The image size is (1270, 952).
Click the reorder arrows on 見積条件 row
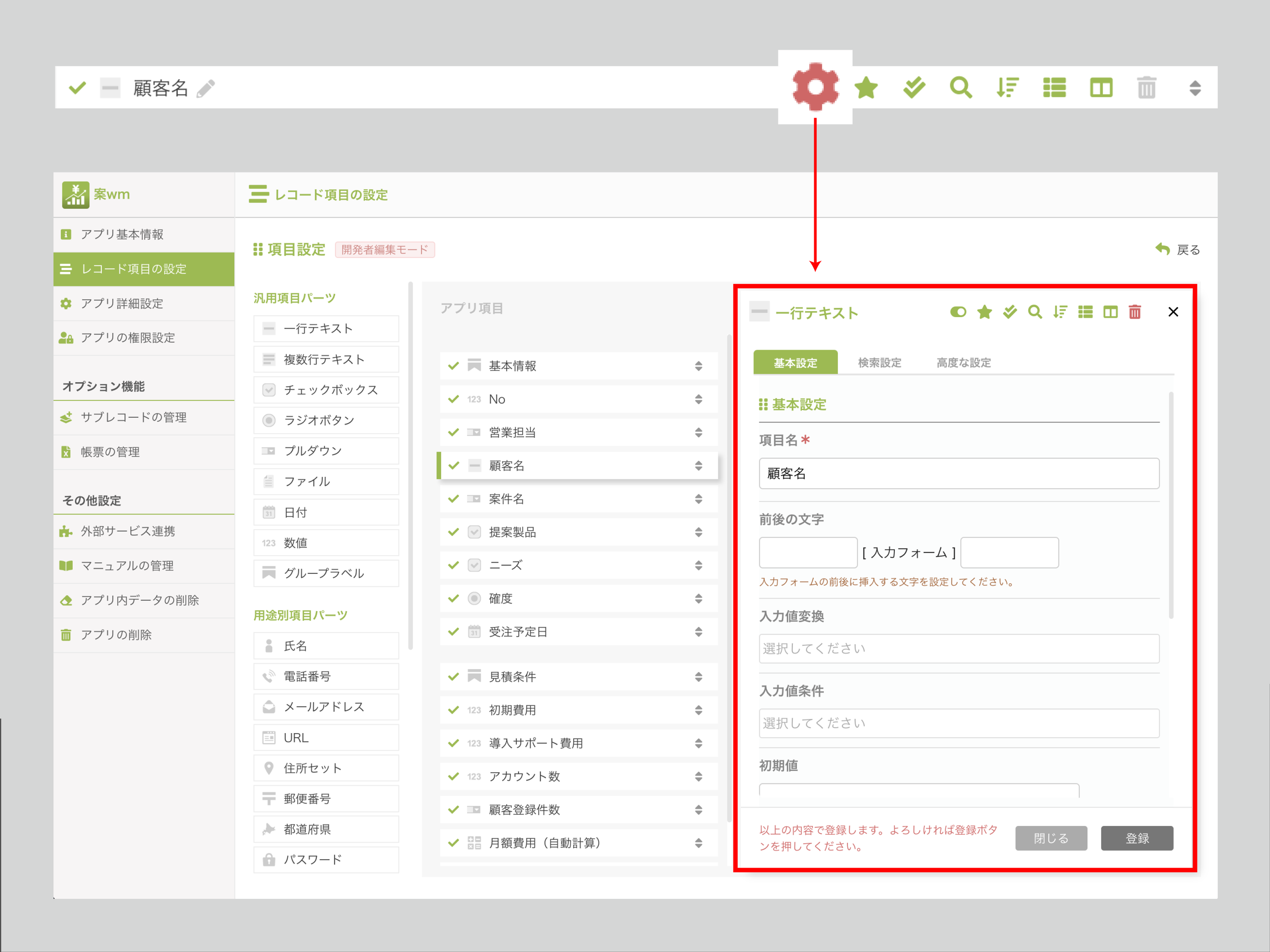698,676
